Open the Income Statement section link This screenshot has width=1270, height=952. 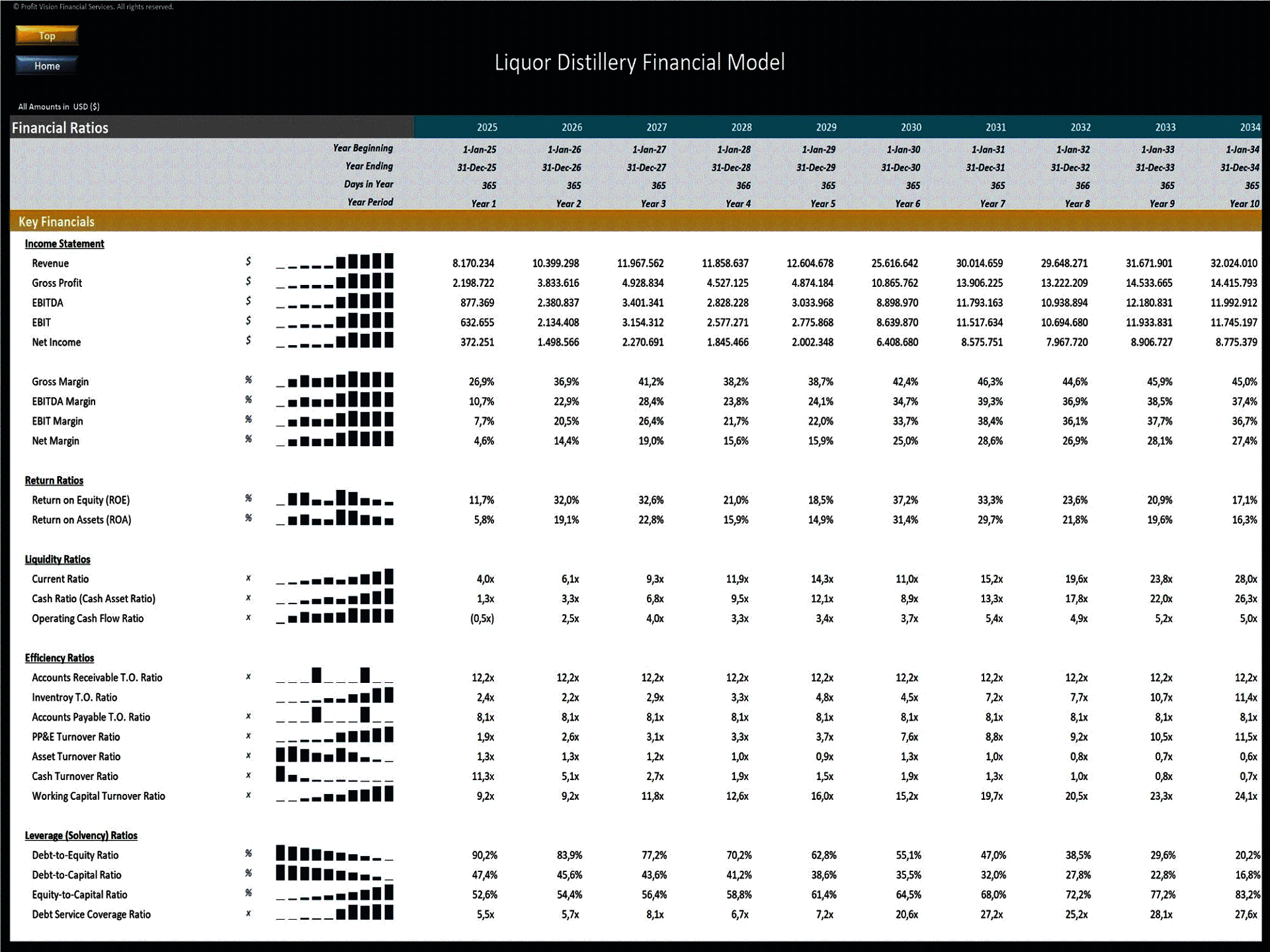tap(64, 243)
